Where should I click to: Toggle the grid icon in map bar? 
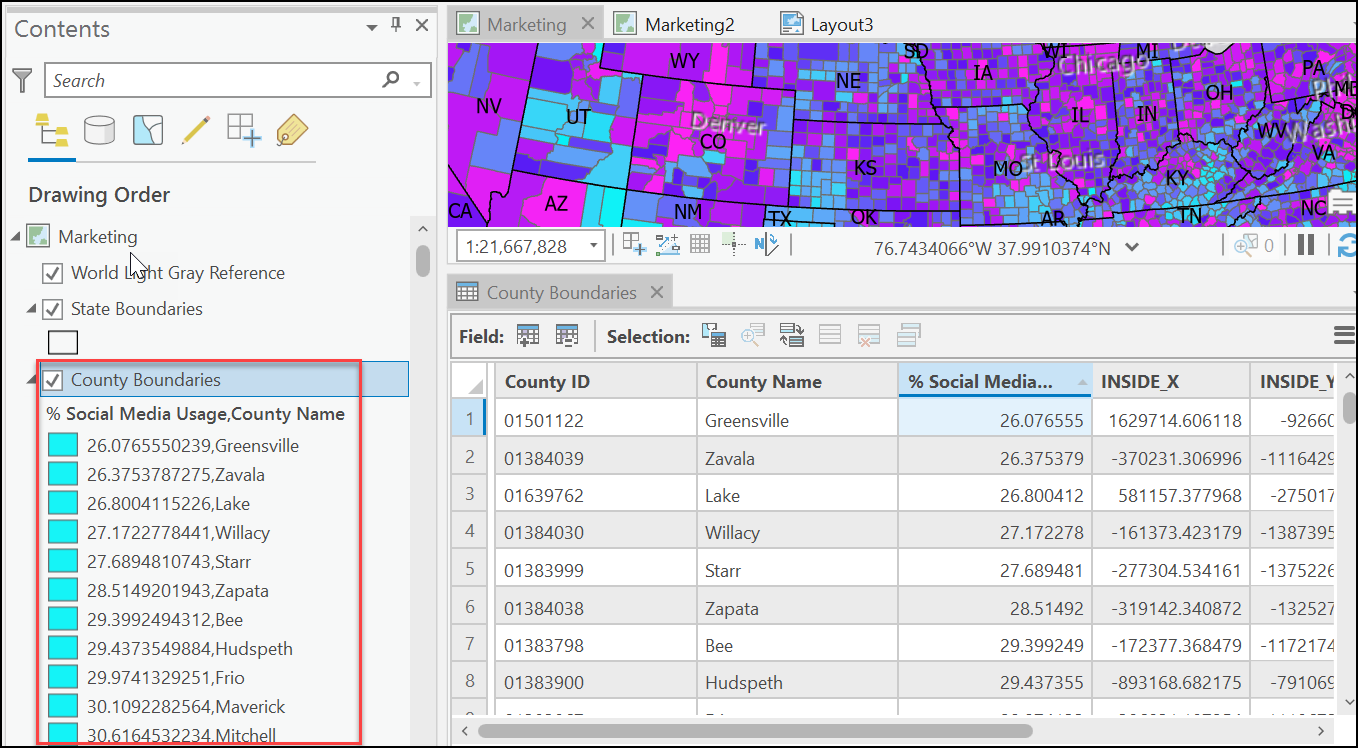(700, 244)
